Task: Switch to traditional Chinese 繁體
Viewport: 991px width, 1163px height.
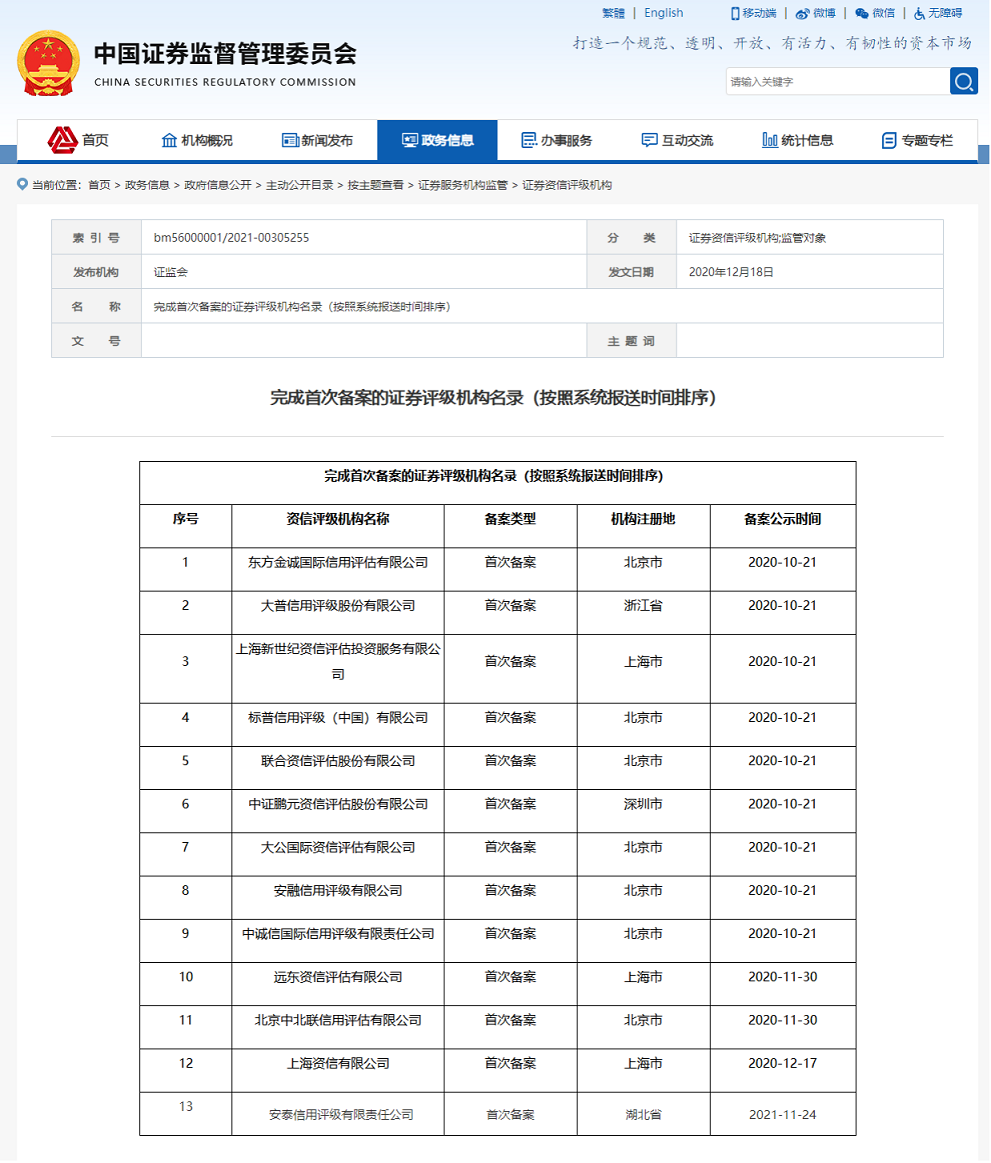Action: coord(613,13)
